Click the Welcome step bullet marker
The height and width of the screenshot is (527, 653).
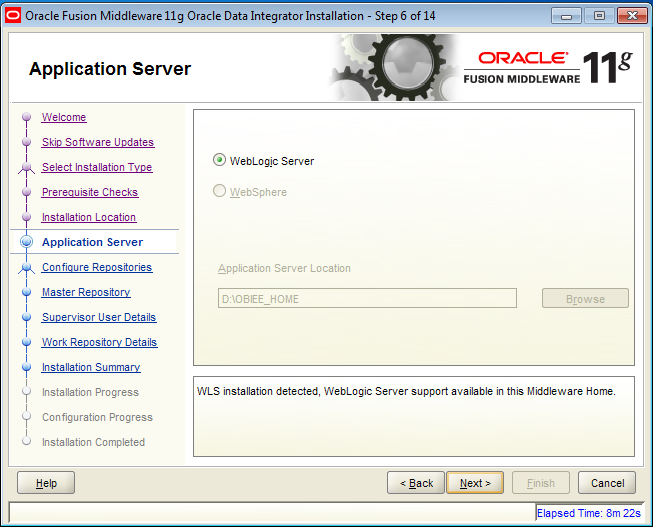(26, 117)
